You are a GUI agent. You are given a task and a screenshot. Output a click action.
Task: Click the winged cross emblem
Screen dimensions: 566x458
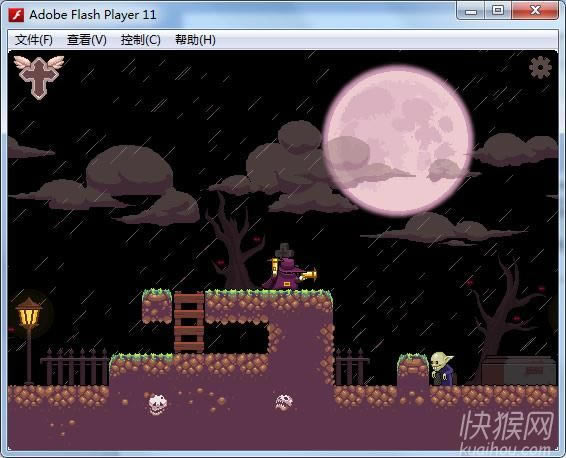point(39,77)
